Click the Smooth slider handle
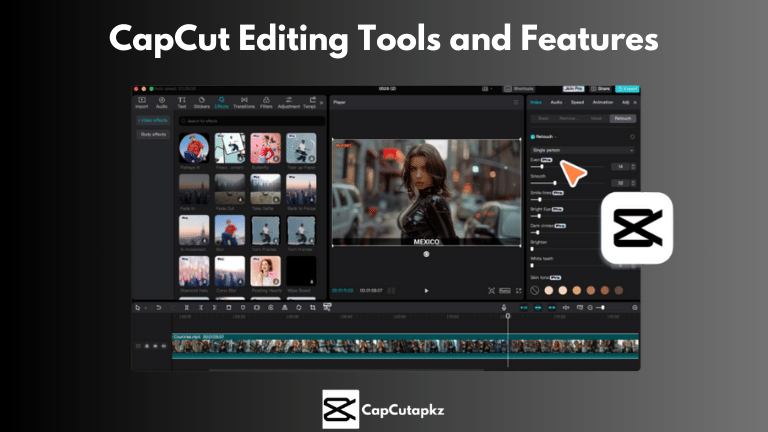768x432 pixels. pyautogui.click(x=554, y=183)
